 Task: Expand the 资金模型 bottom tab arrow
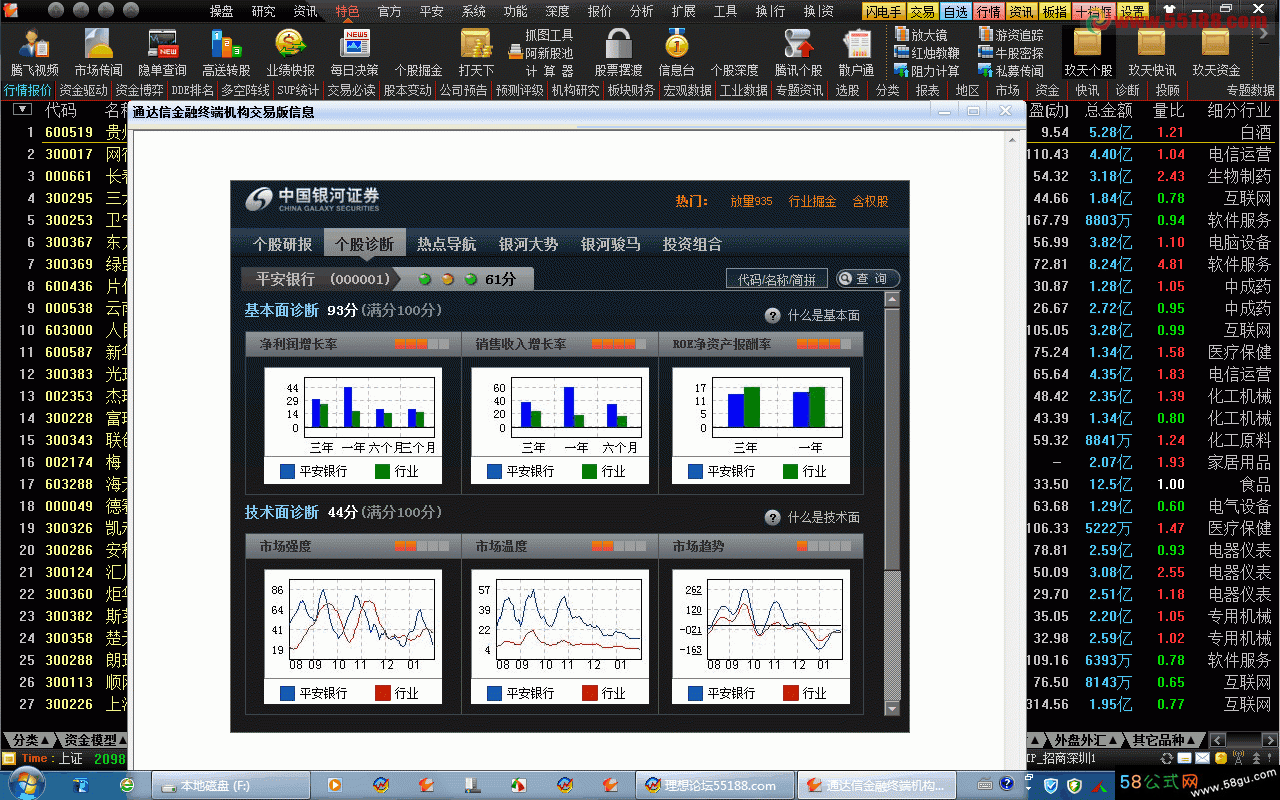pyautogui.click(x=122, y=740)
